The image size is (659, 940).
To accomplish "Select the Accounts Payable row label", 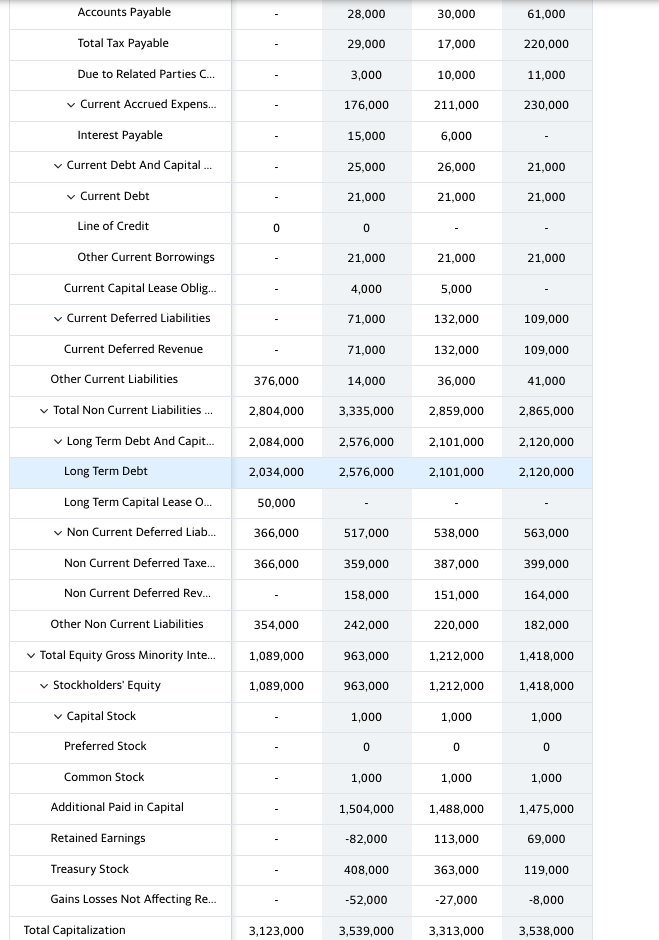I will [125, 12].
